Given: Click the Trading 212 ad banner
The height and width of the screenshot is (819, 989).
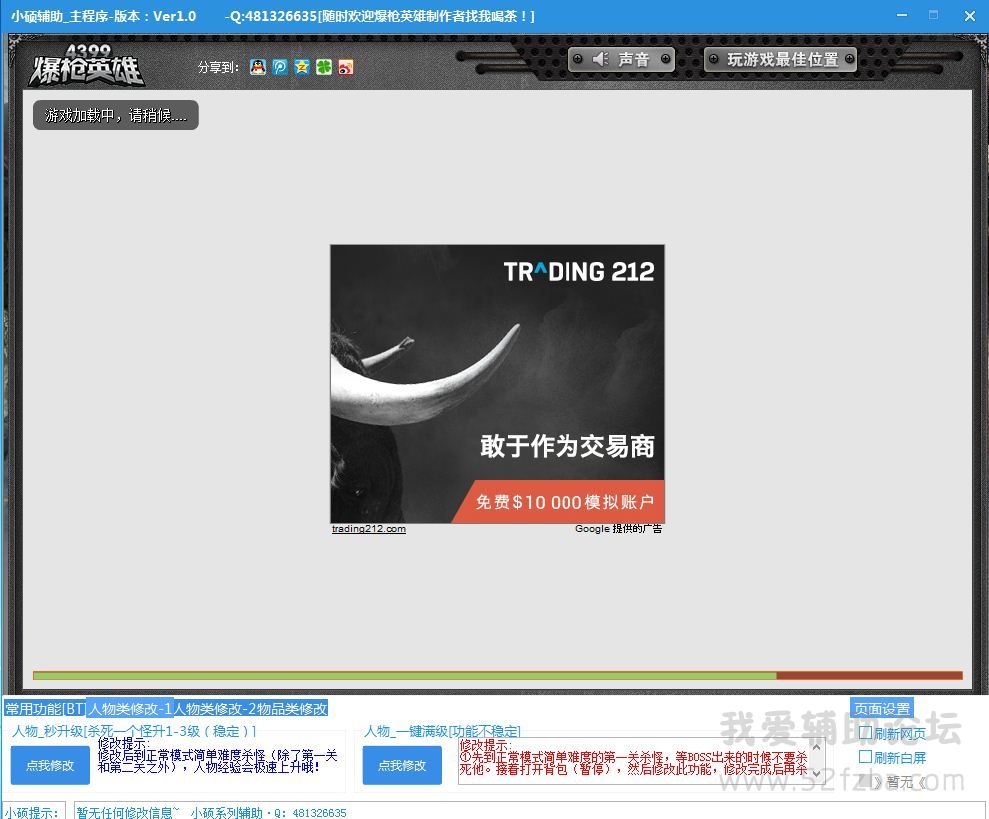Looking at the screenshot, I should point(497,383).
